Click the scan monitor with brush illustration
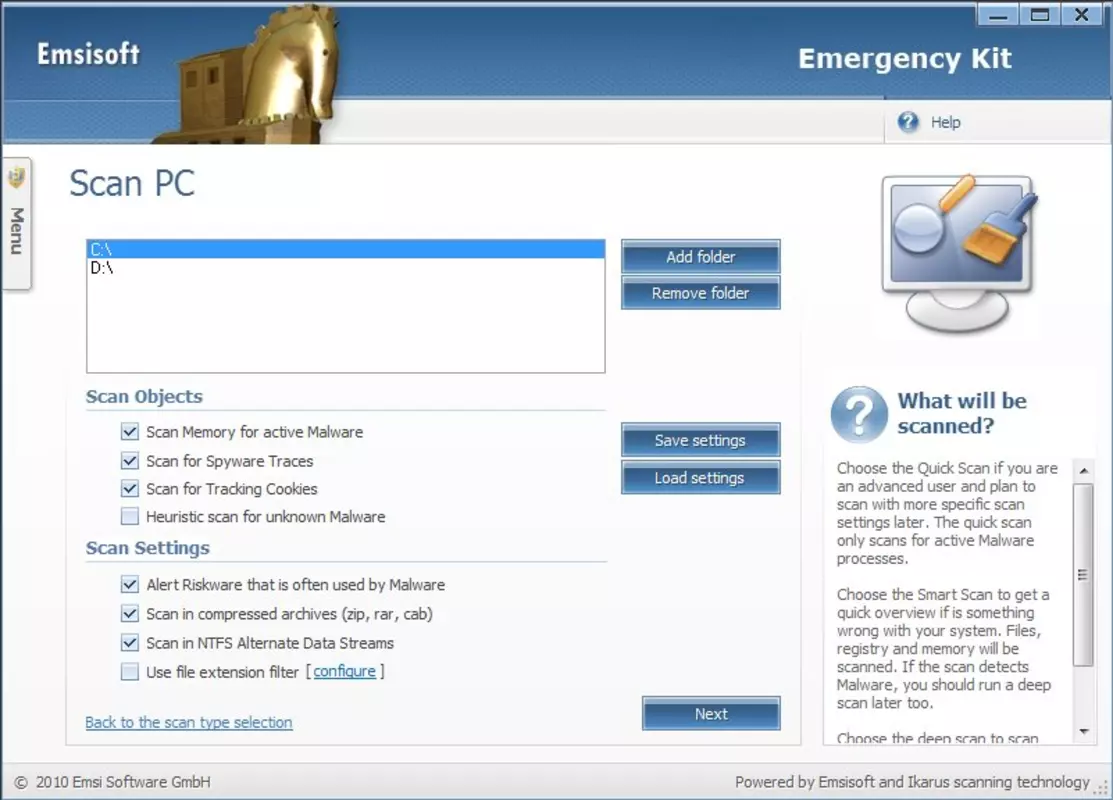The image size is (1113, 800). pos(959,253)
